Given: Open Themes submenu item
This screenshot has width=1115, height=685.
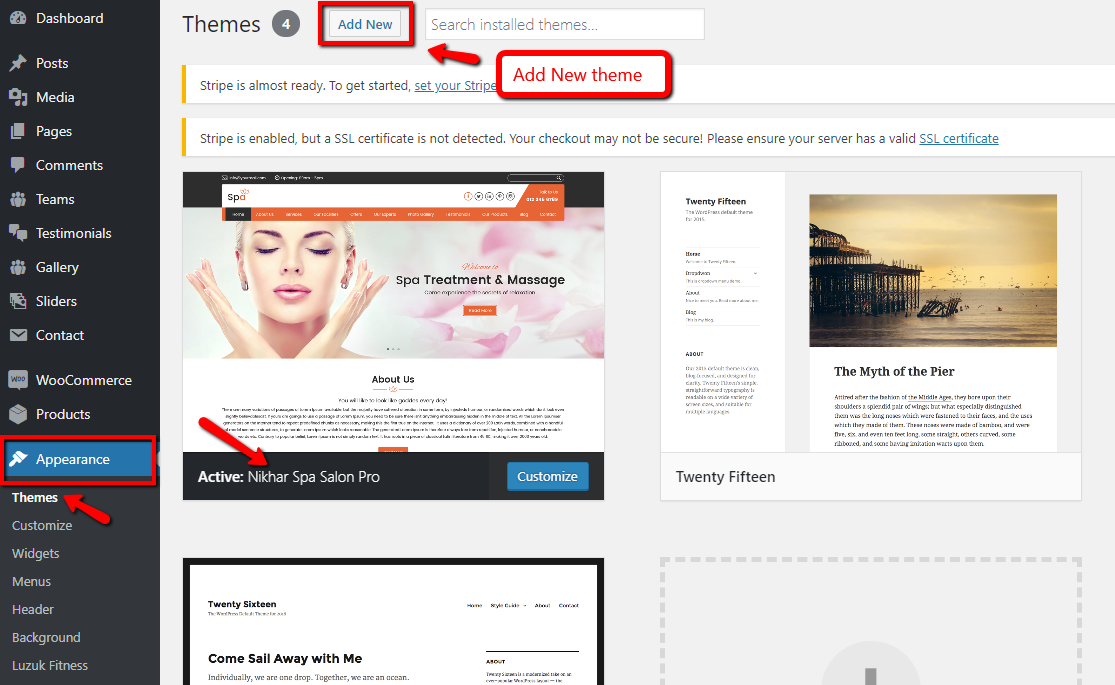Looking at the screenshot, I should tap(35, 497).
